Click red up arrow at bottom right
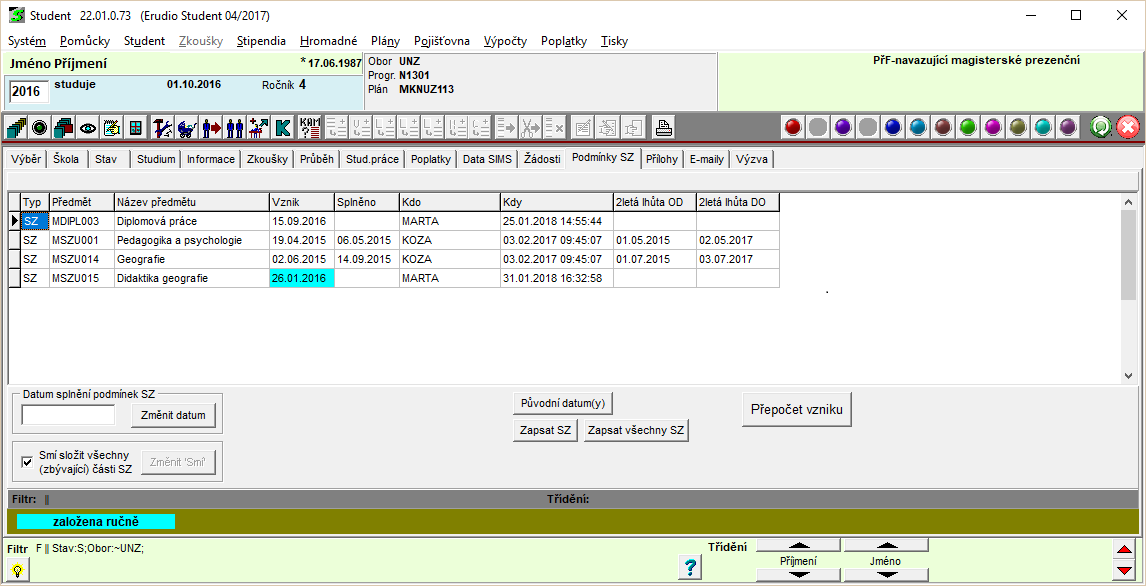The image size is (1146, 586). tap(1124, 549)
